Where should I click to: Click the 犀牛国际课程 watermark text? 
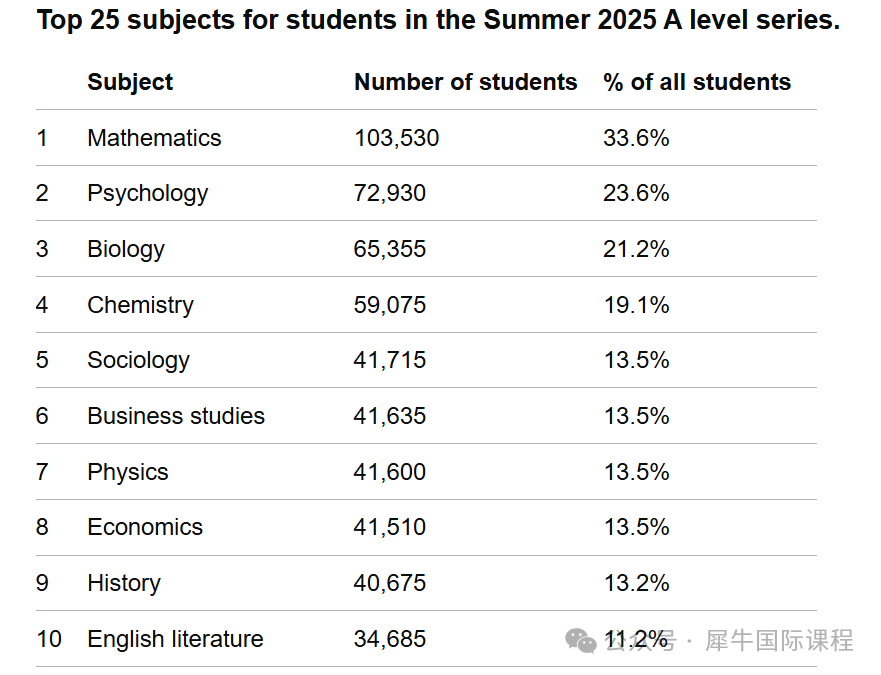click(779, 640)
